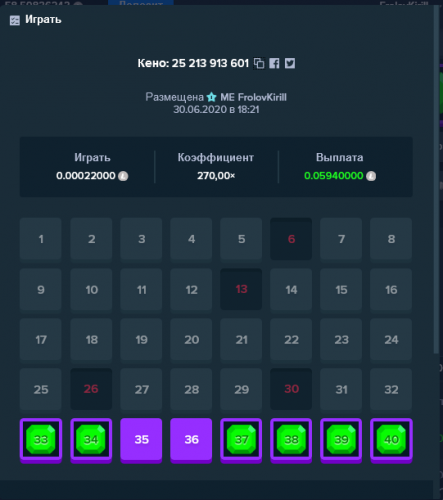The height and width of the screenshot is (500, 443).
Task: Click Keno tile number 32
Action: pos(391,389)
